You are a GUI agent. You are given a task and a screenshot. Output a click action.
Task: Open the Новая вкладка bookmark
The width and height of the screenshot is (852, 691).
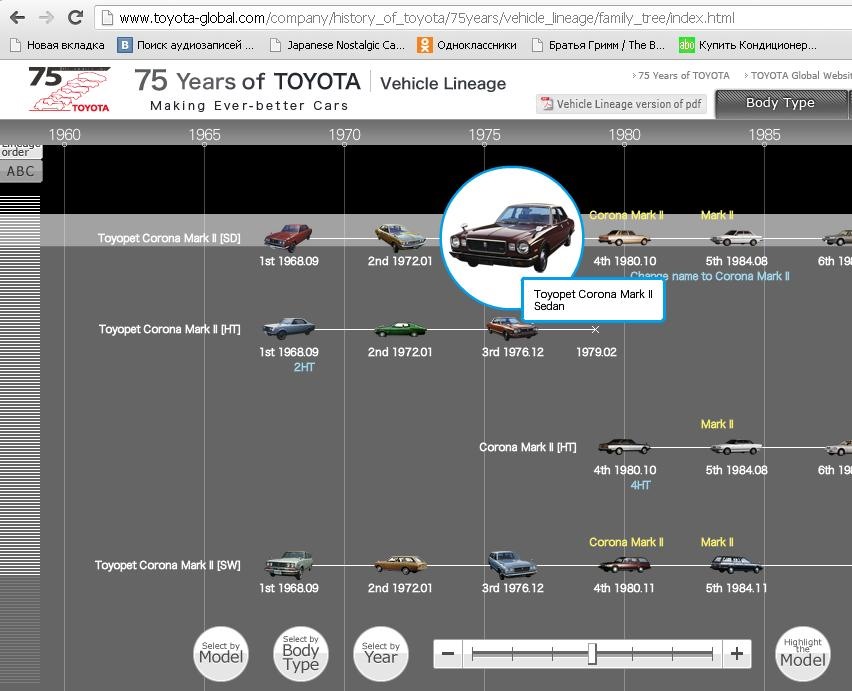[x=58, y=45]
